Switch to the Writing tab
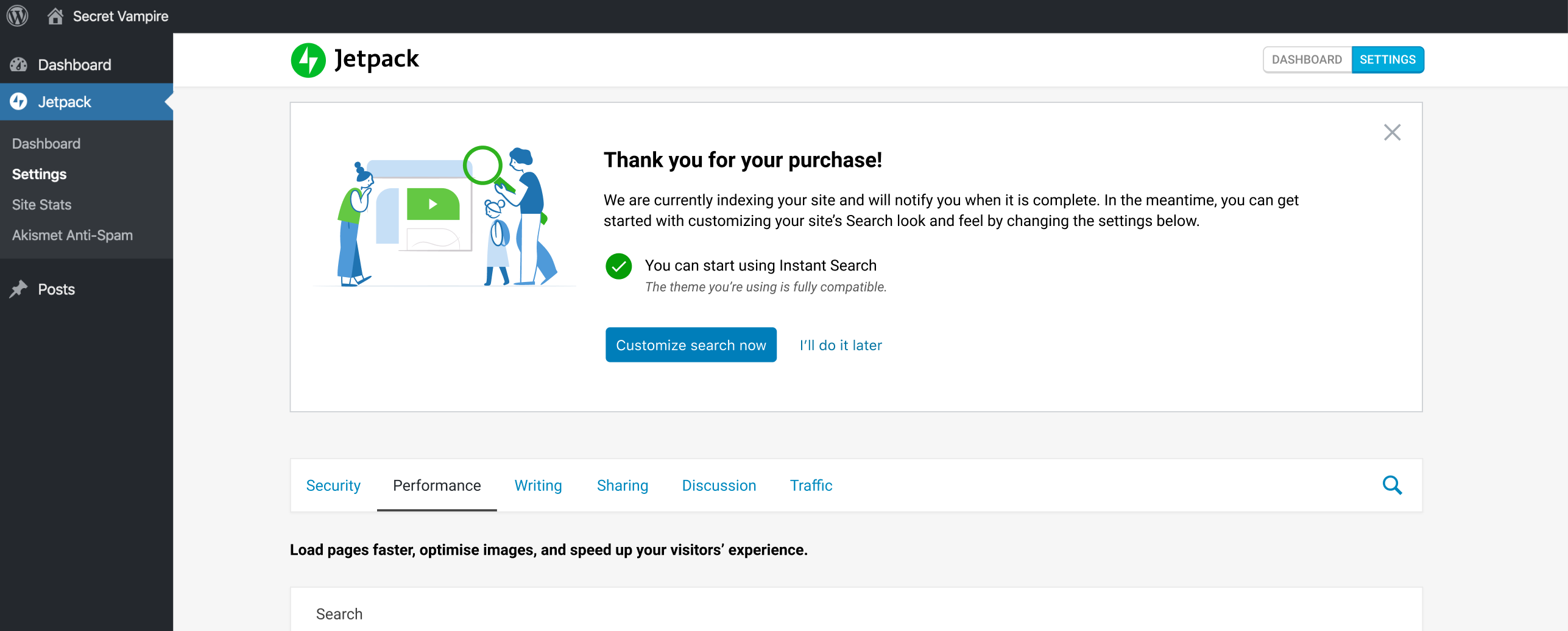The image size is (1568, 631). [539, 485]
